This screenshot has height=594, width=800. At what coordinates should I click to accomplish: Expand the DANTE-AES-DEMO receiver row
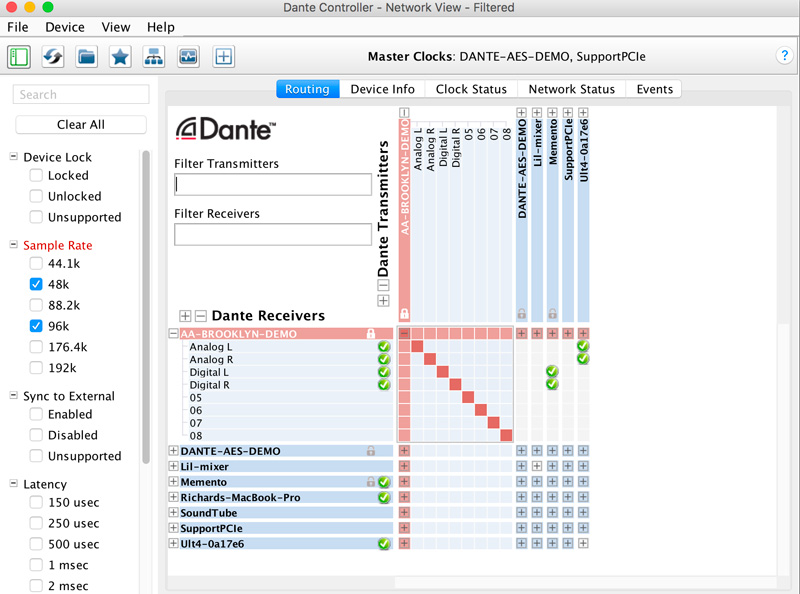[173, 451]
